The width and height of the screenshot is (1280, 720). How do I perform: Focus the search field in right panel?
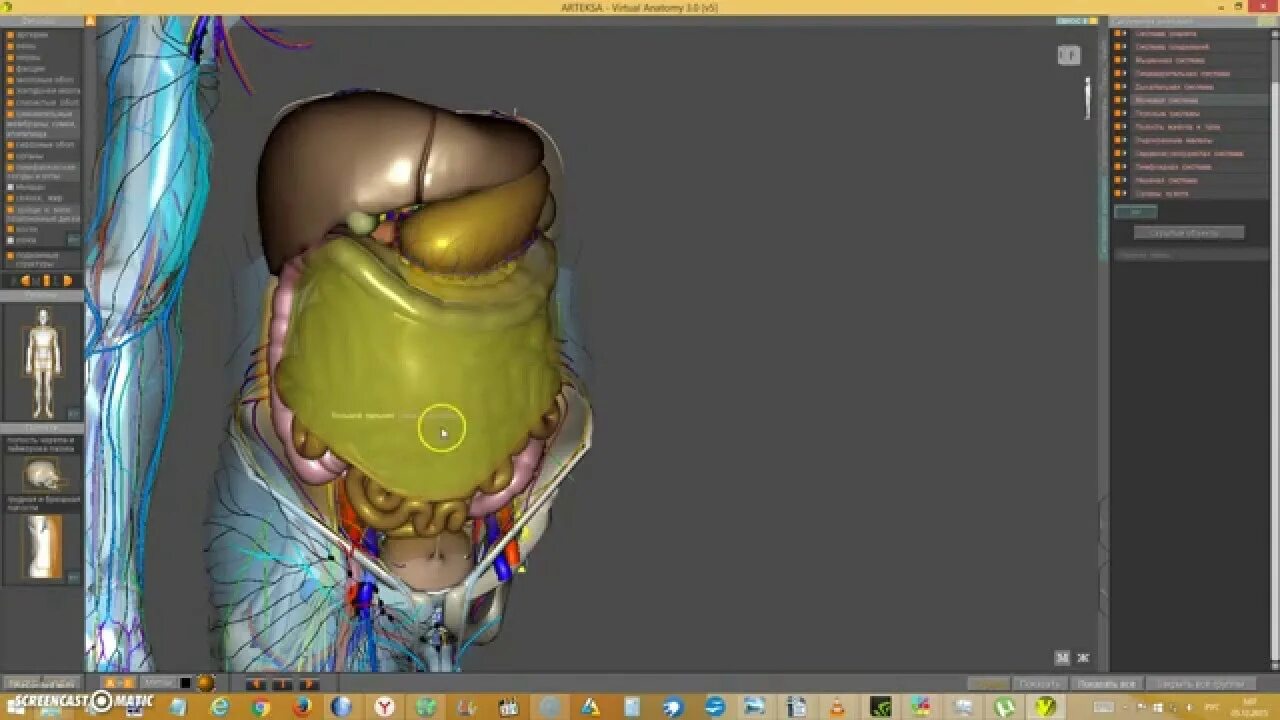click(x=1190, y=255)
